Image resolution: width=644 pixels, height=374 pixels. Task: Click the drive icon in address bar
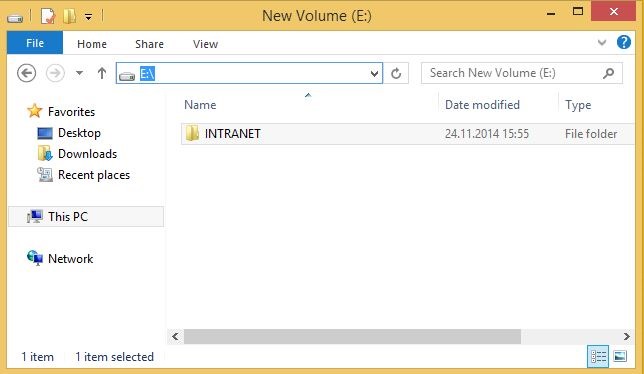click(127, 76)
